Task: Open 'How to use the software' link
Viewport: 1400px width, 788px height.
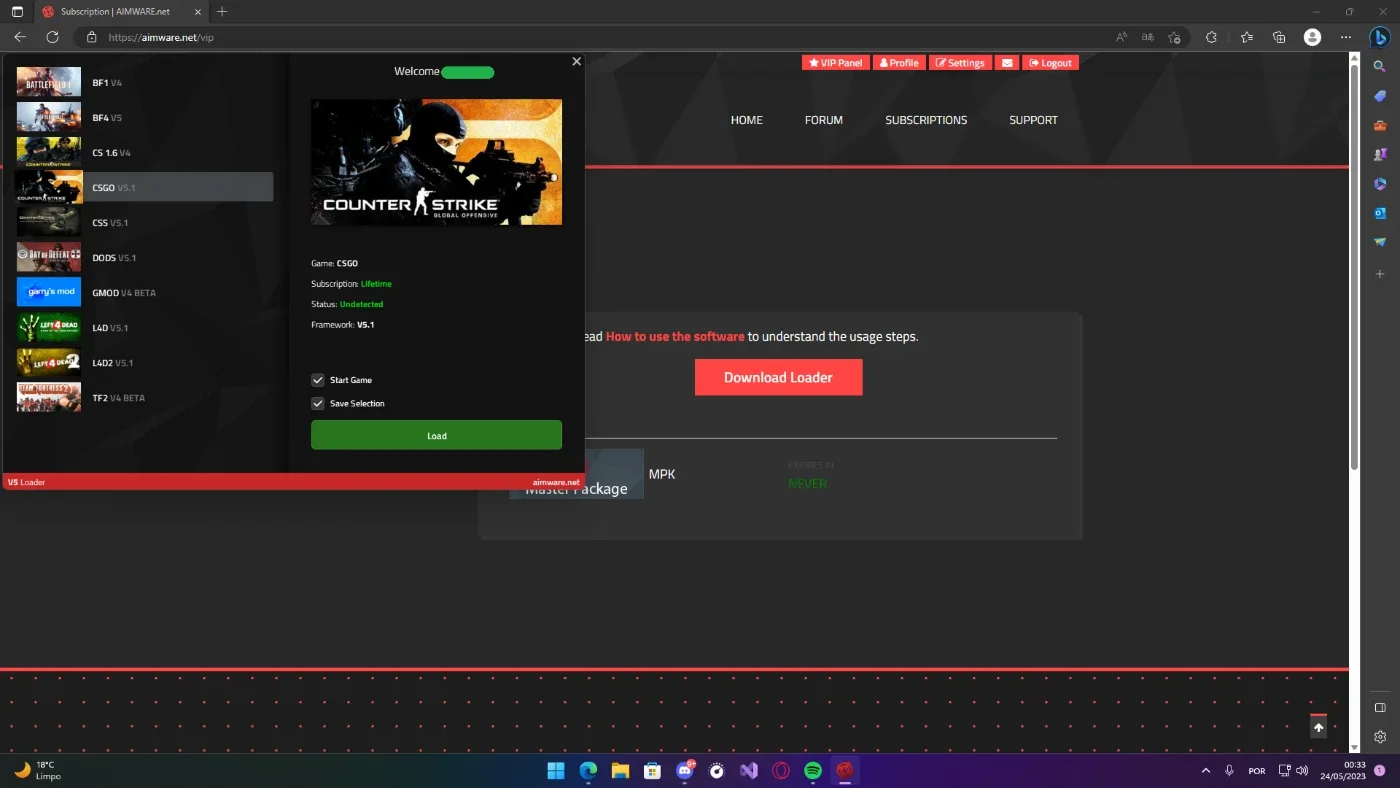Action: pyautogui.click(x=675, y=336)
